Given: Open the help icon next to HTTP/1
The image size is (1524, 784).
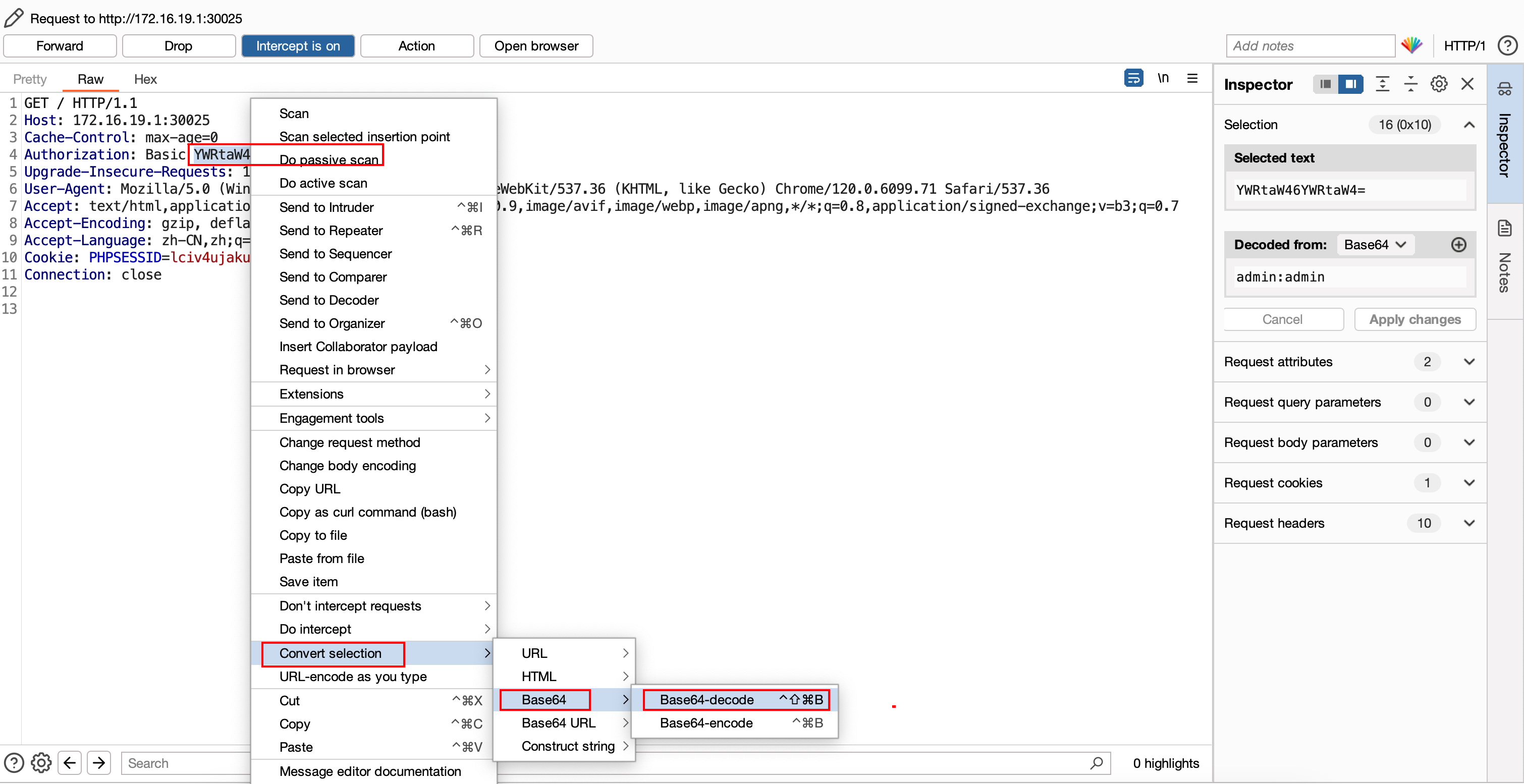Looking at the screenshot, I should [x=1507, y=45].
